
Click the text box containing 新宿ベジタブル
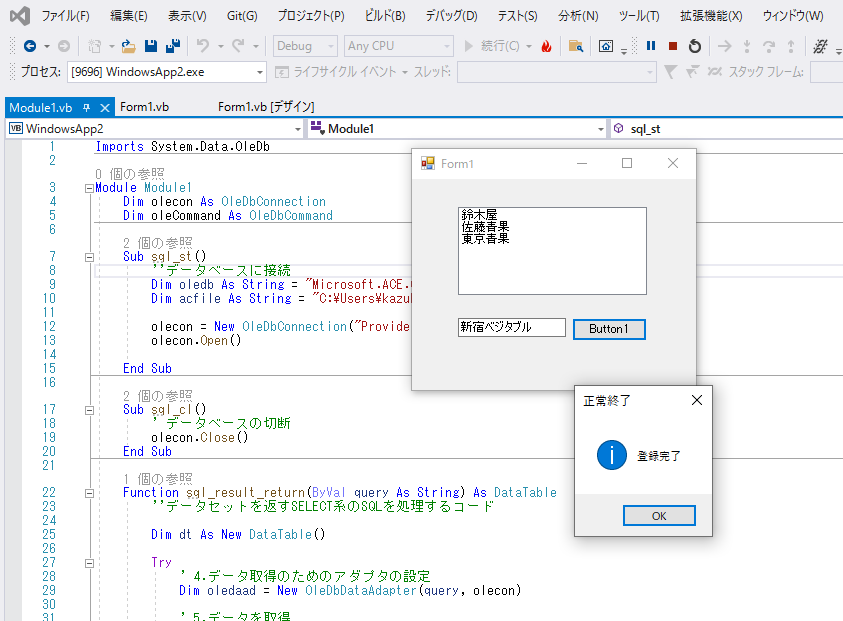511,328
